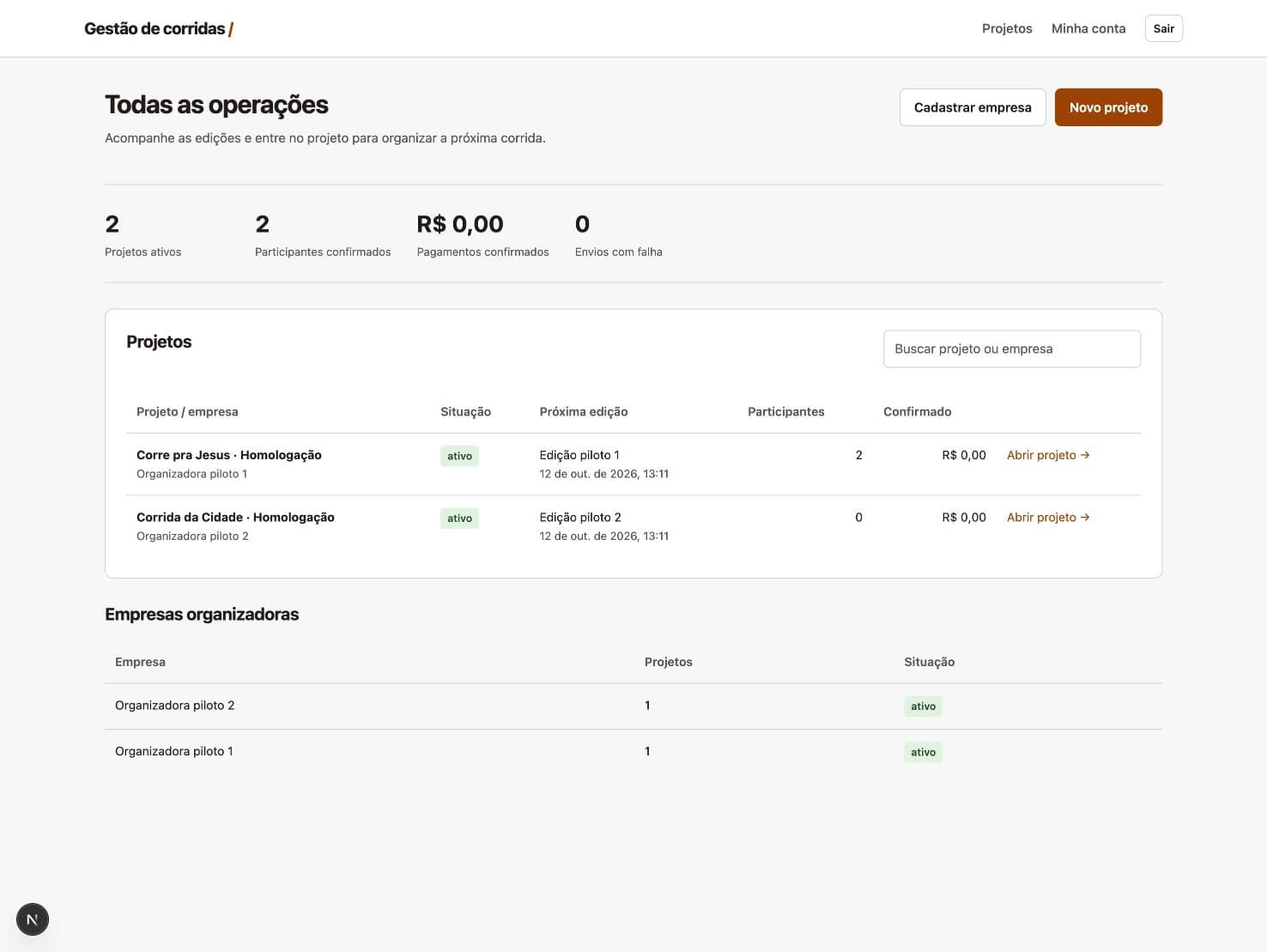Click Cadastrar empresa button
Image resolution: width=1267 pixels, height=952 pixels.
click(x=973, y=107)
